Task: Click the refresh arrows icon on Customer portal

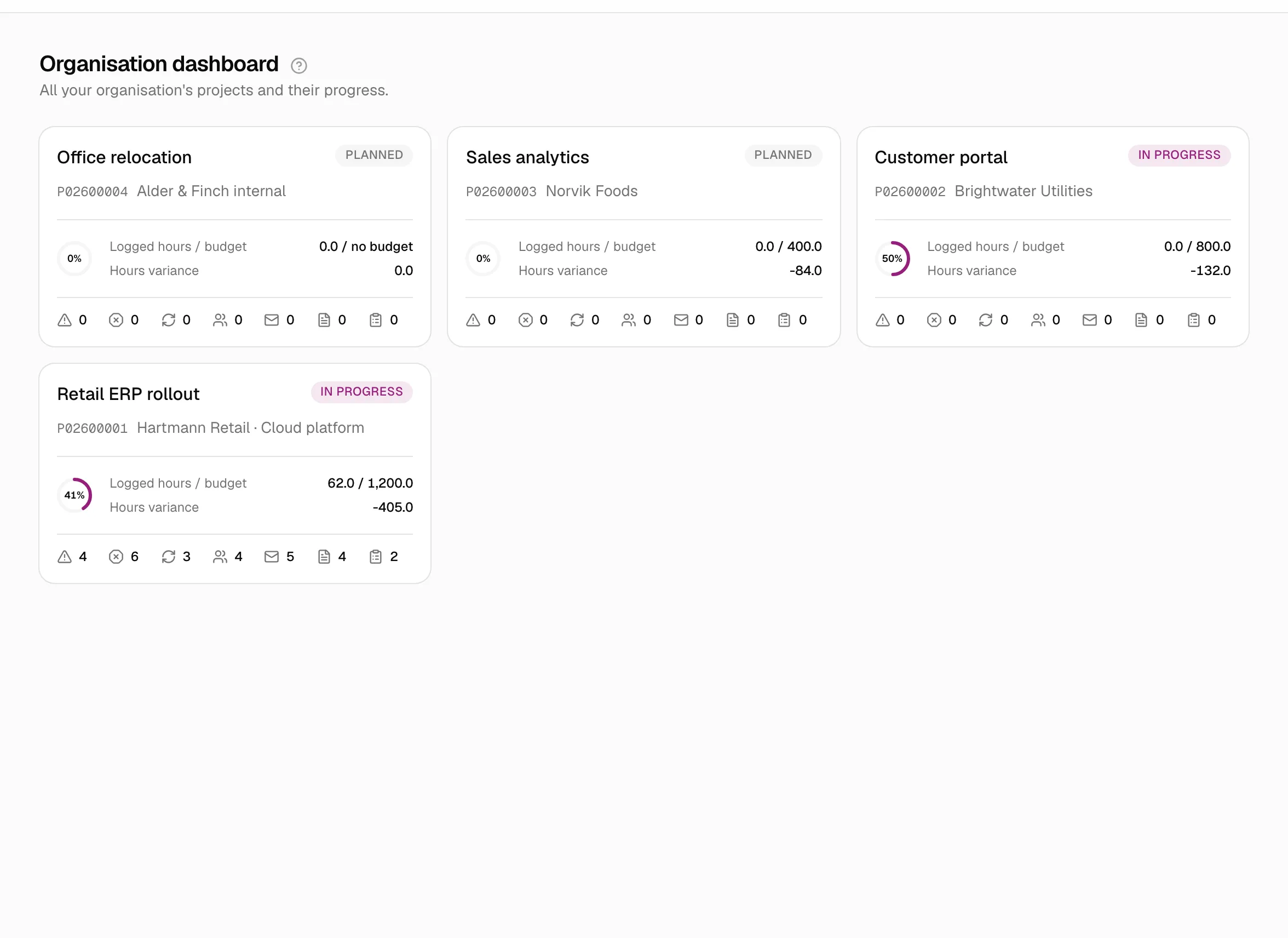Action: (986, 320)
